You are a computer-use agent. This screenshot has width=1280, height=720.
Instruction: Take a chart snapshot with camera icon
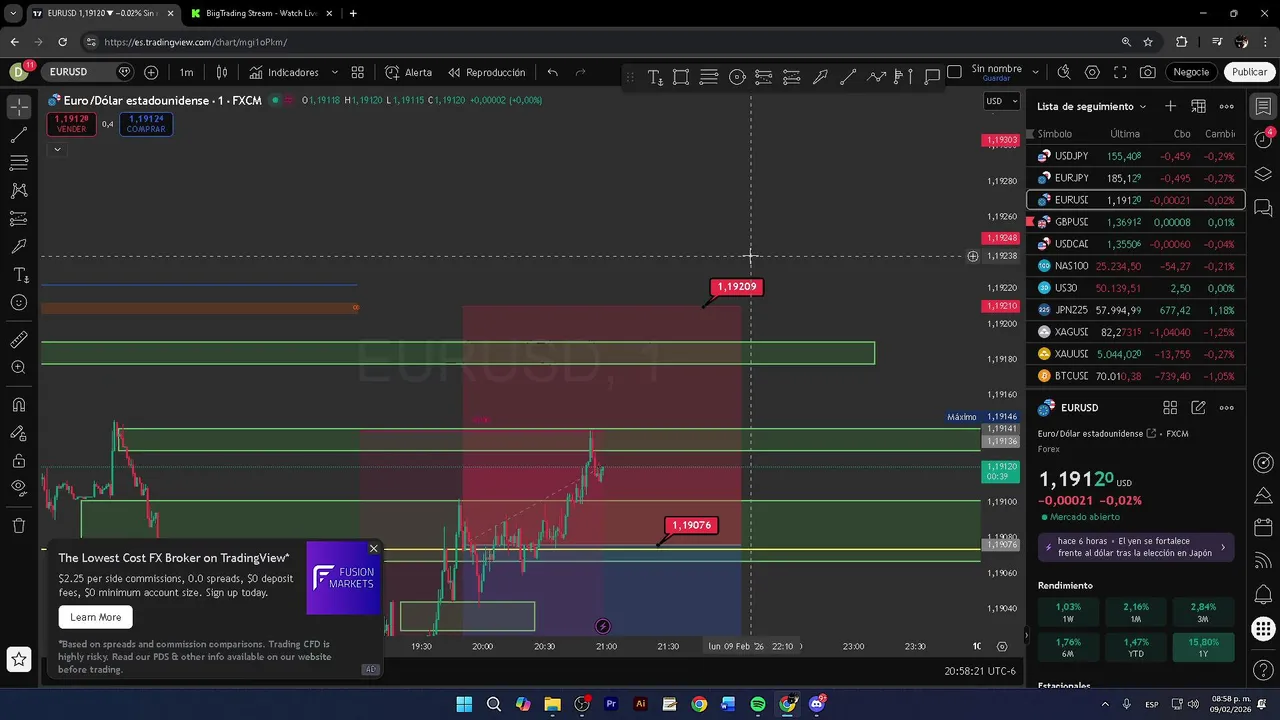1148,72
